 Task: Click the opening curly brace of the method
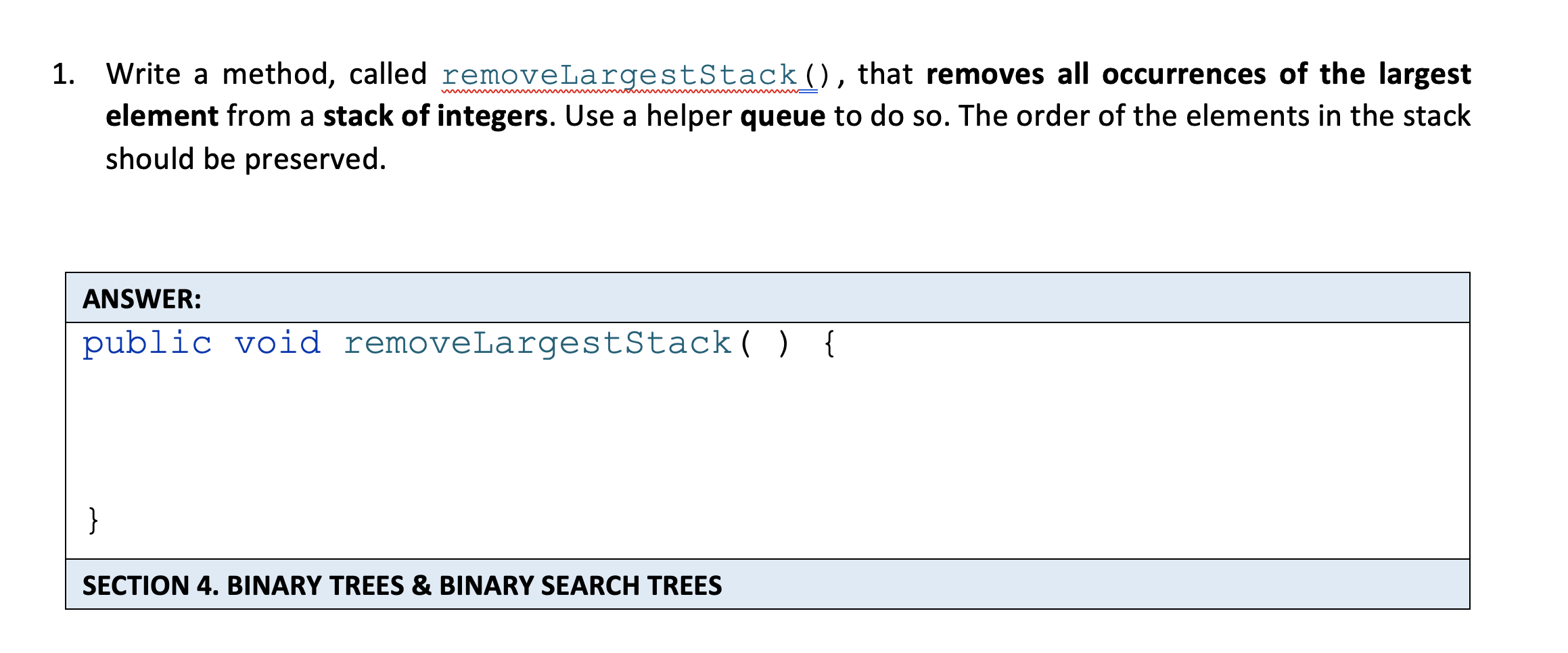[830, 343]
